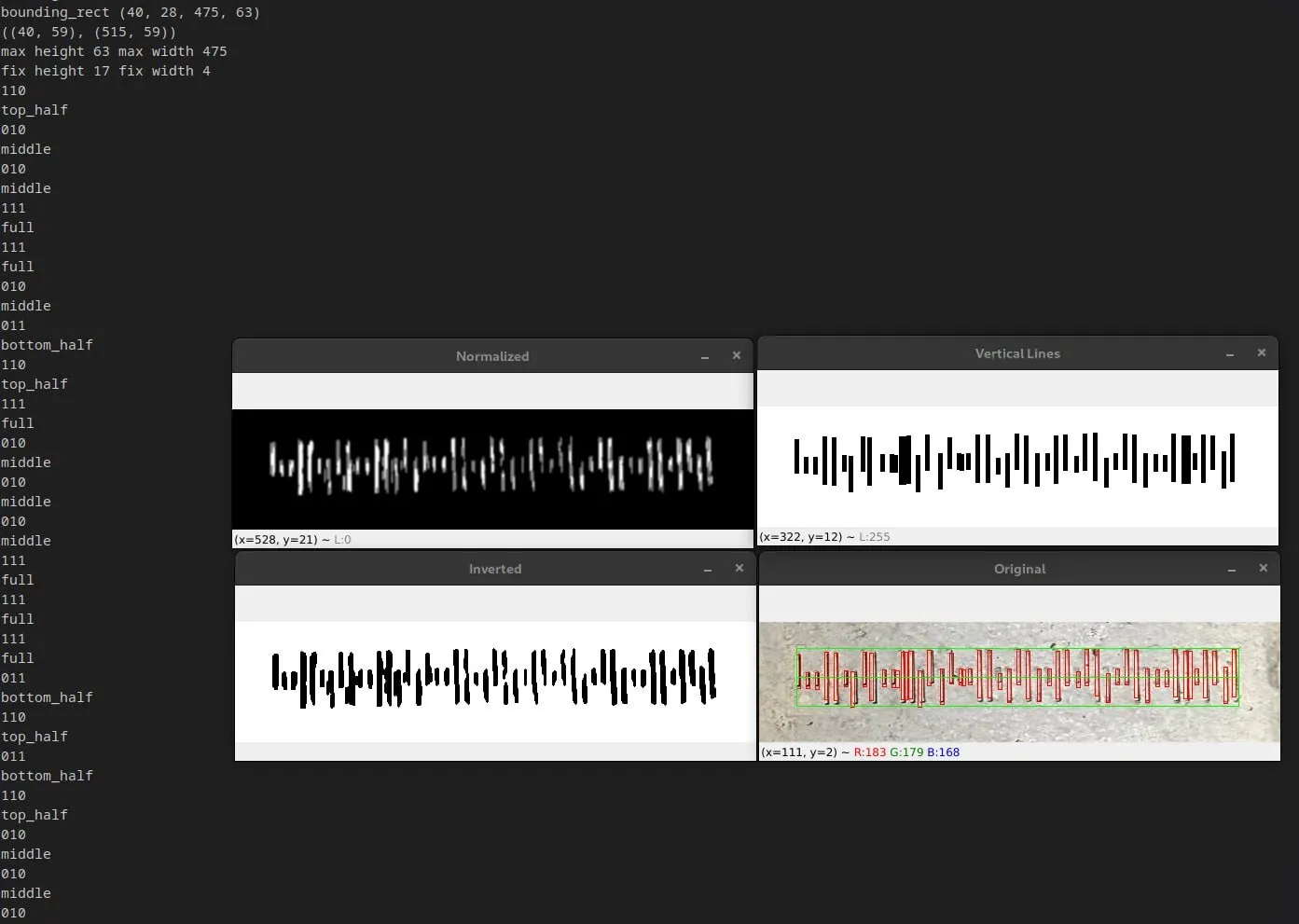
Task: Minimize the Original window
Action: [1232, 569]
